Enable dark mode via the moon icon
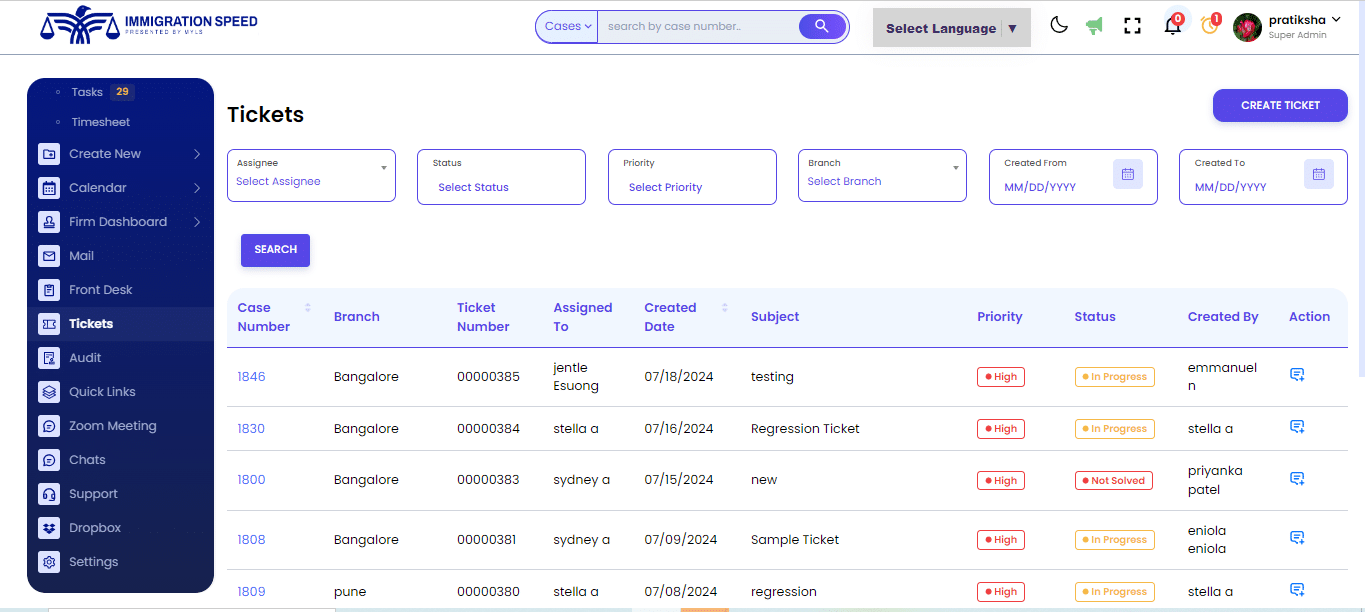The height and width of the screenshot is (612, 1365). tap(1059, 25)
